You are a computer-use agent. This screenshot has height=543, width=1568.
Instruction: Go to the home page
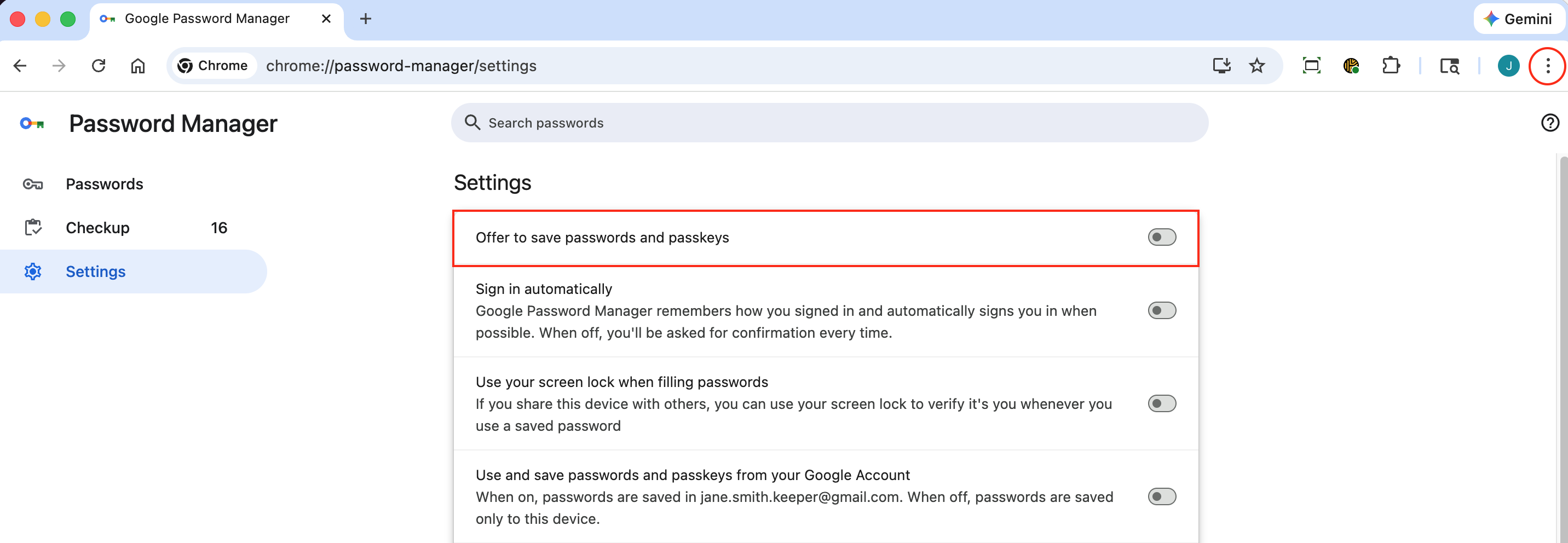[x=138, y=66]
